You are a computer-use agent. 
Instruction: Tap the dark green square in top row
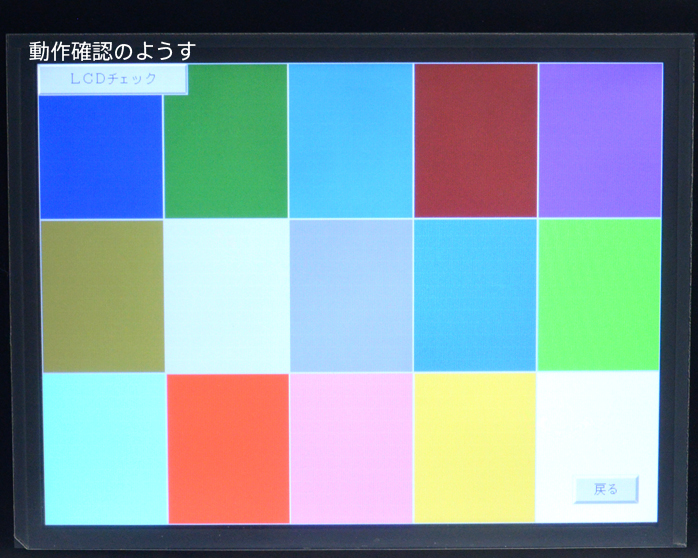[226, 142]
